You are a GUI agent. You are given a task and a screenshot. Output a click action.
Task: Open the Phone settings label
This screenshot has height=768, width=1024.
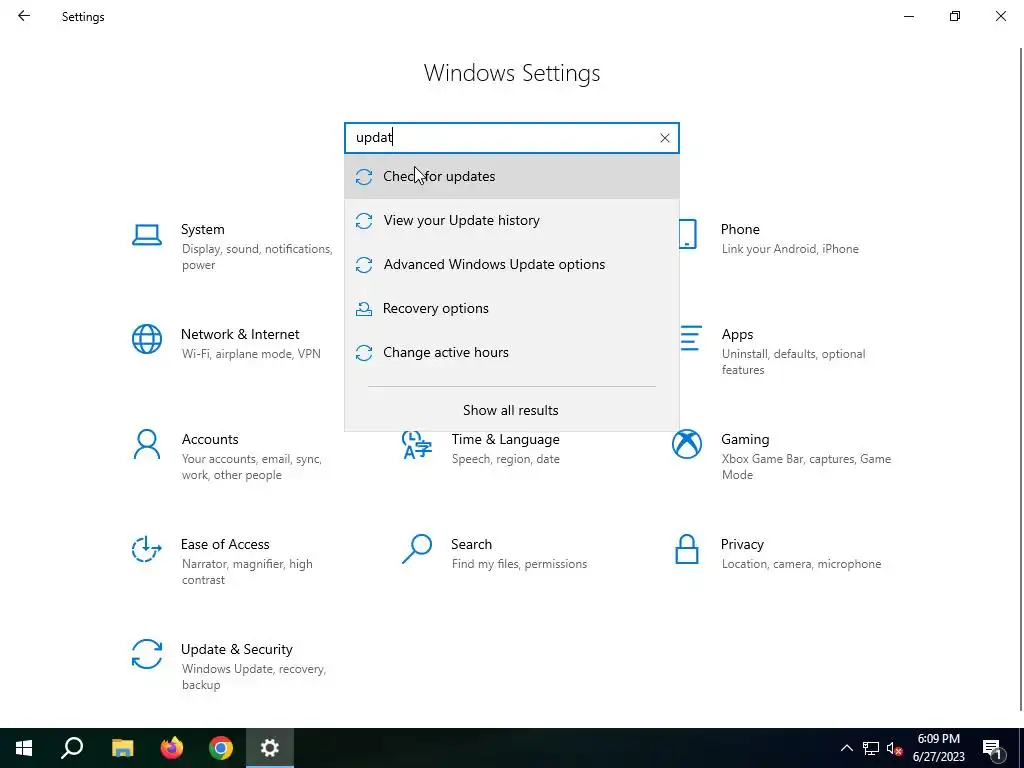pos(740,229)
